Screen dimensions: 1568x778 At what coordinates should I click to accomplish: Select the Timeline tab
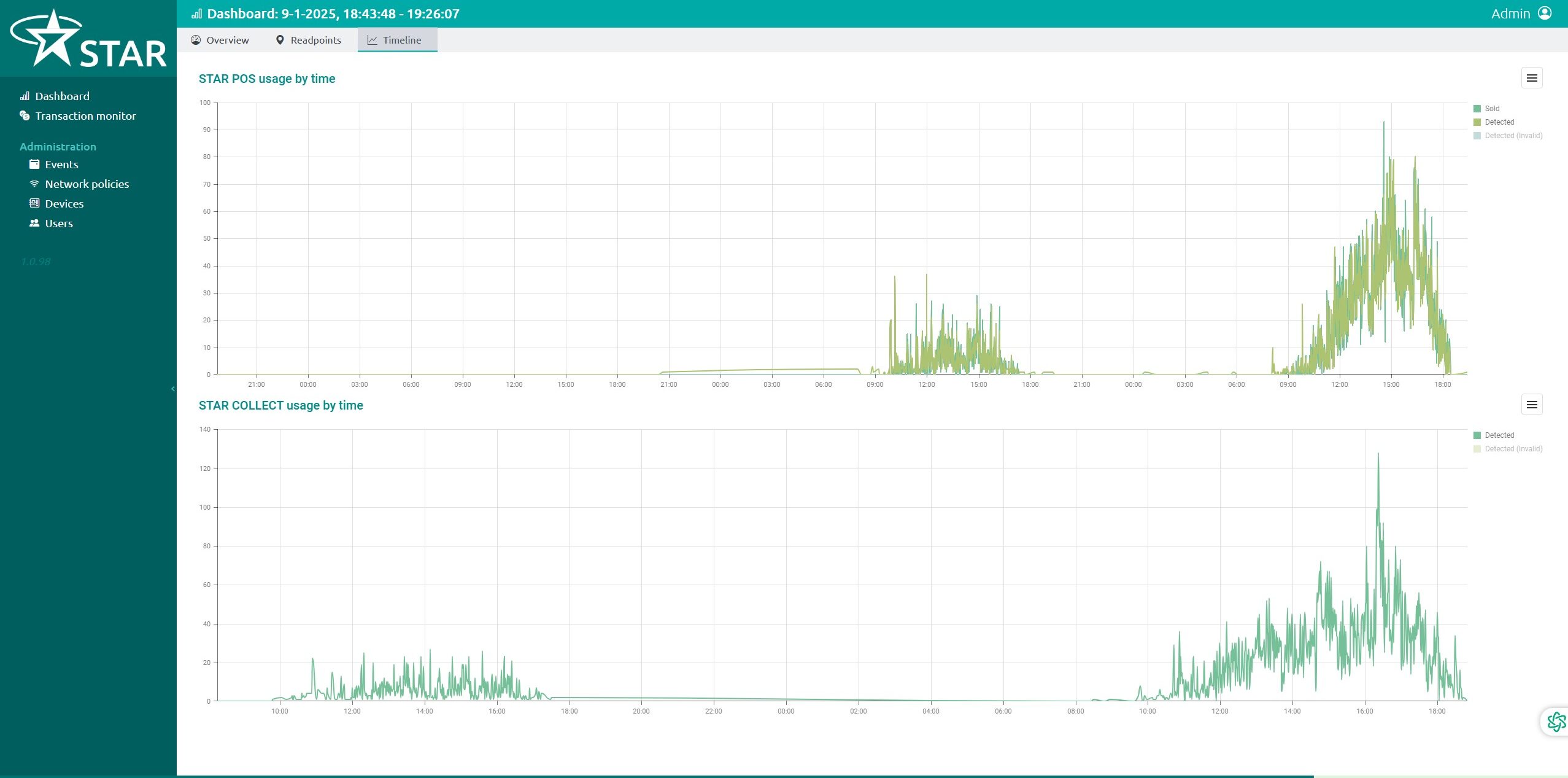click(397, 40)
